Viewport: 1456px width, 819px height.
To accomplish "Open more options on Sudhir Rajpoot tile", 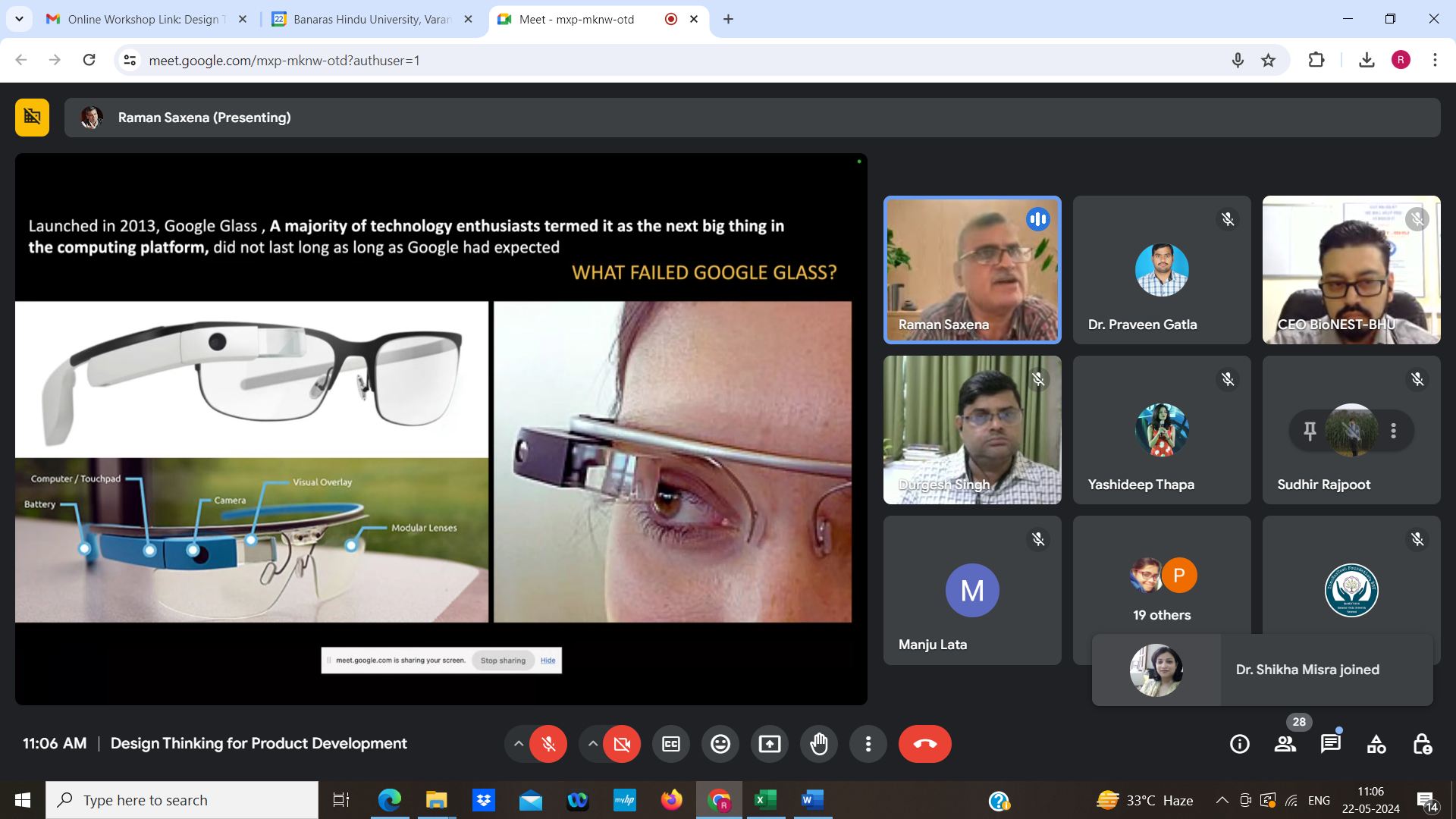I will coord(1393,431).
